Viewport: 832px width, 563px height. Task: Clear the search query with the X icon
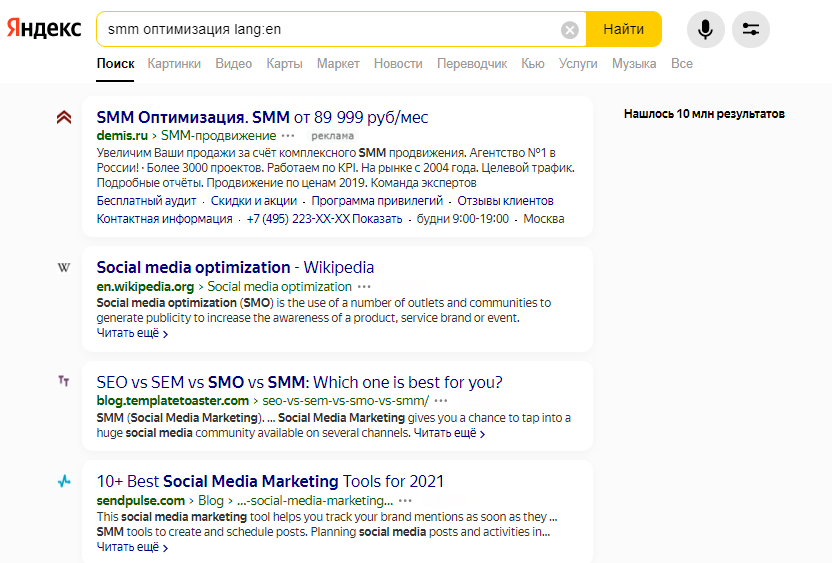(569, 30)
